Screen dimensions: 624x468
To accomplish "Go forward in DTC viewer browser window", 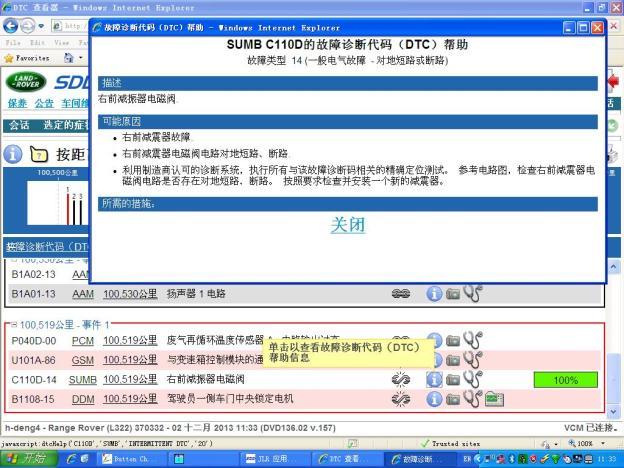I will click(x=27, y=26).
